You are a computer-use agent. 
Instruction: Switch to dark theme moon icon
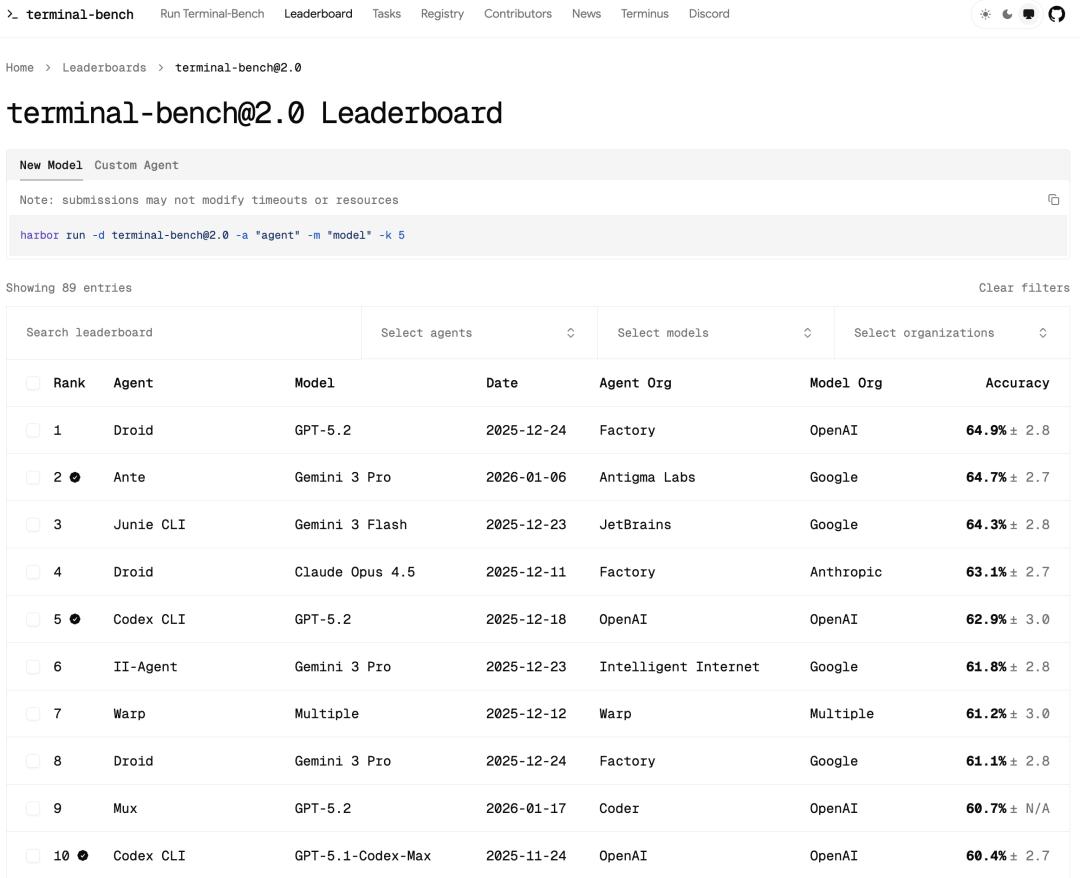(1007, 14)
